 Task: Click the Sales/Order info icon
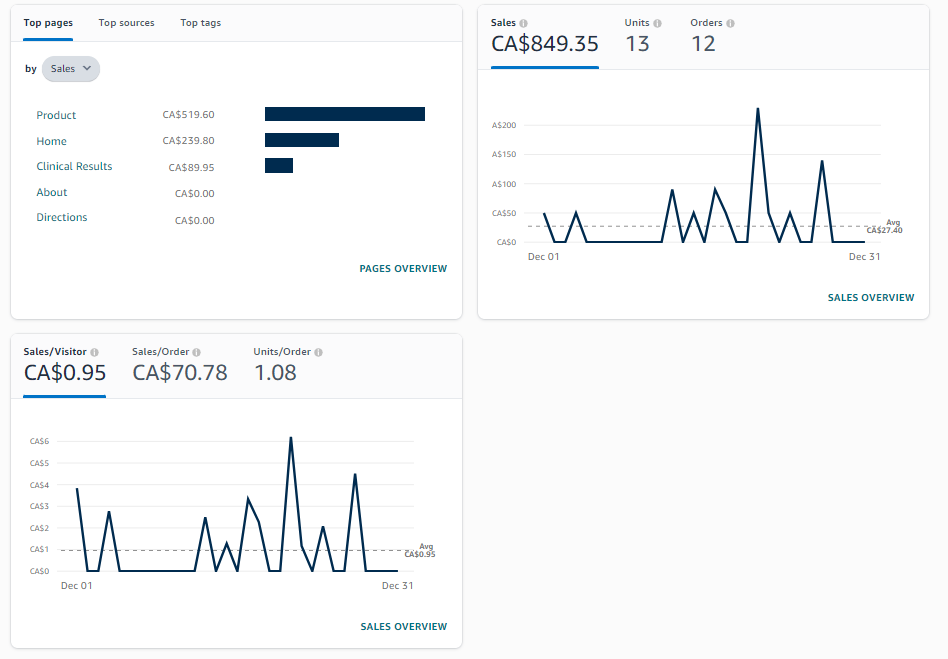point(196,352)
